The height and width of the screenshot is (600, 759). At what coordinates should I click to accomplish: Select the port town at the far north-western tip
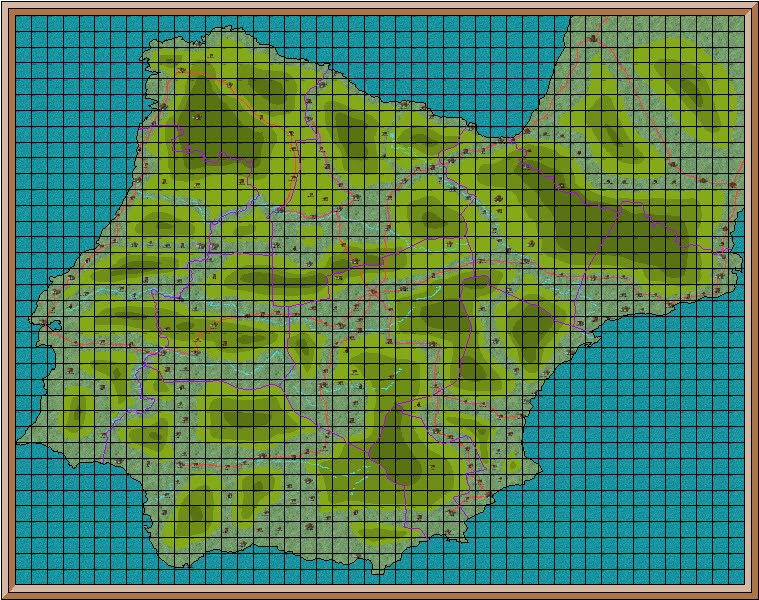(198, 44)
